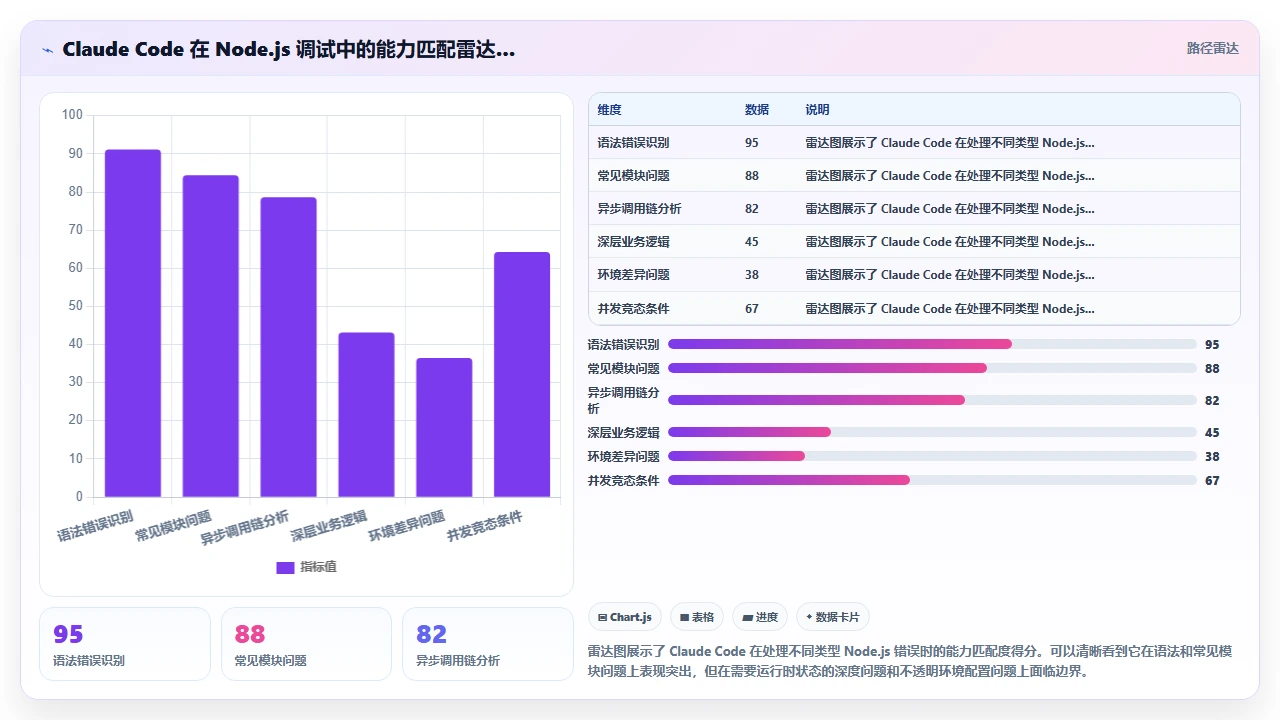Click the 并发竞态条件 progress bar
The width and height of the screenshot is (1280, 720).
932,480
